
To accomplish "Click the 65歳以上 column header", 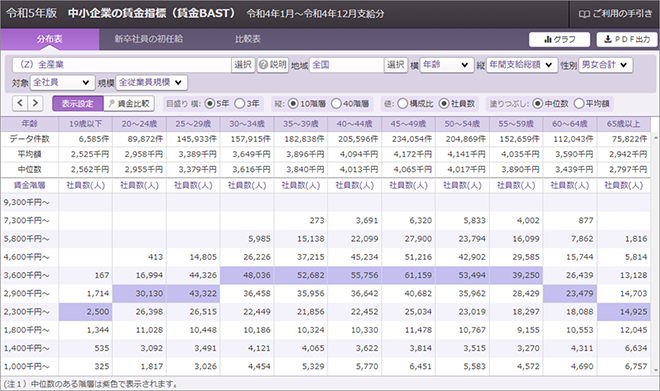I will point(624,124).
